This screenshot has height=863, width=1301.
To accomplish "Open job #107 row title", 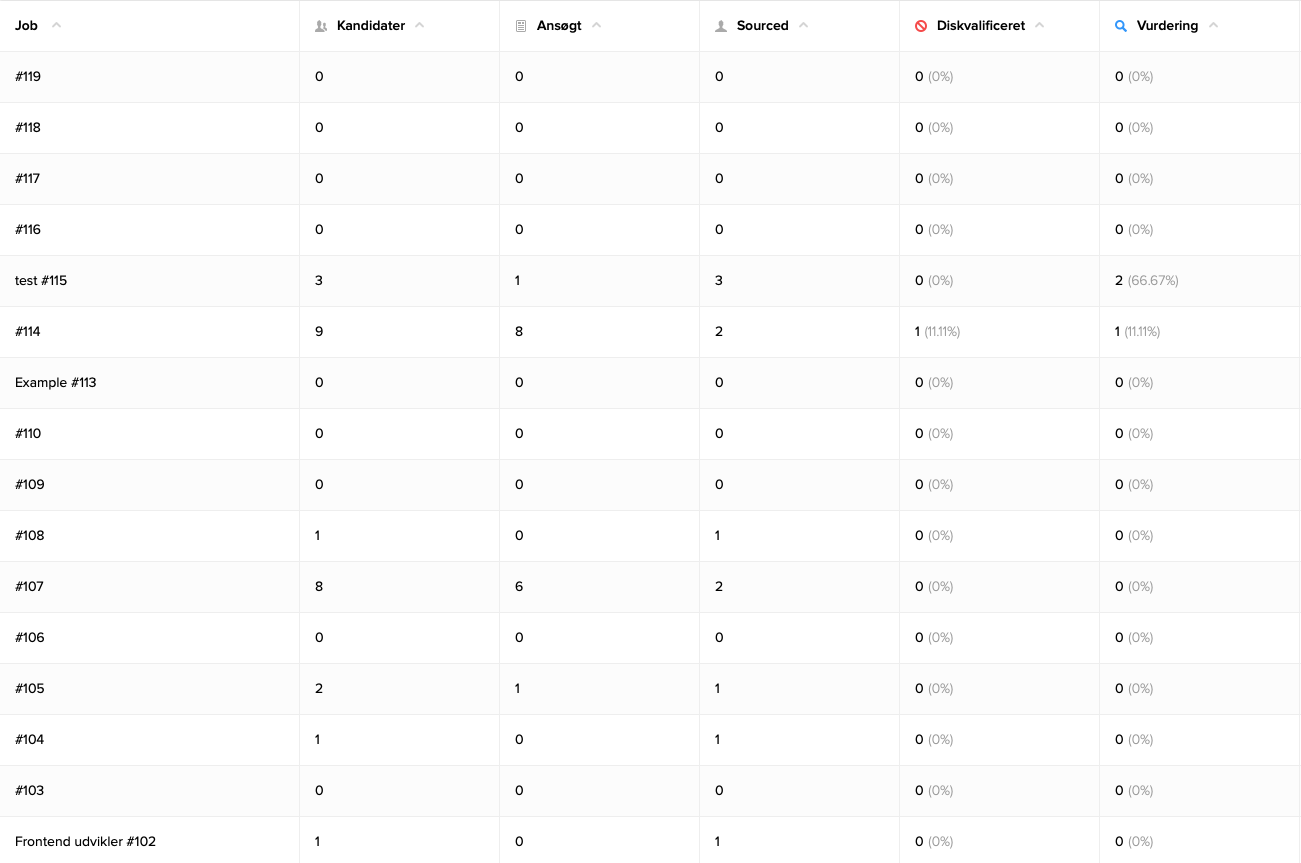I will tap(29, 587).
